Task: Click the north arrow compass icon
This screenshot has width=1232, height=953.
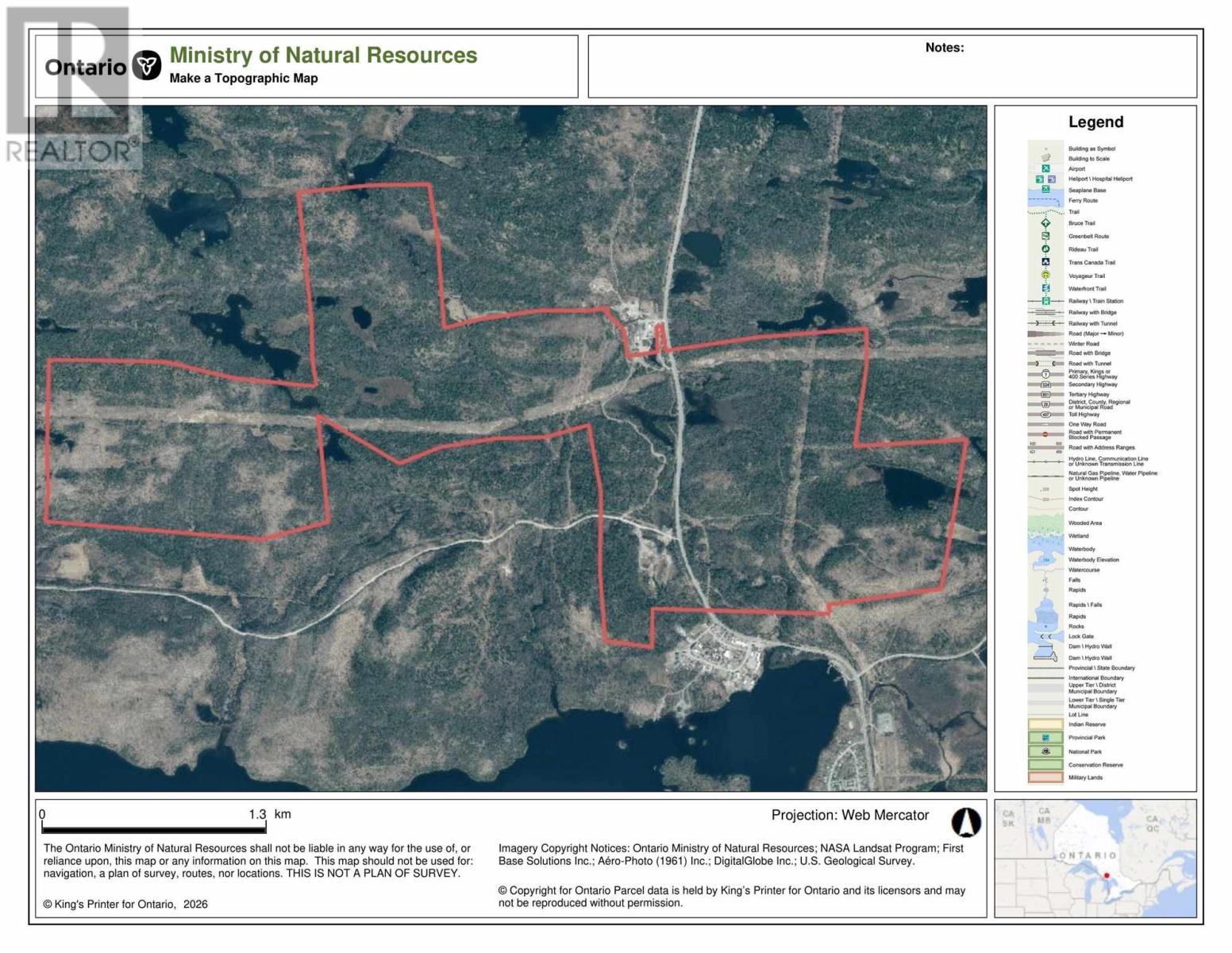Action: tap(966, 822)
